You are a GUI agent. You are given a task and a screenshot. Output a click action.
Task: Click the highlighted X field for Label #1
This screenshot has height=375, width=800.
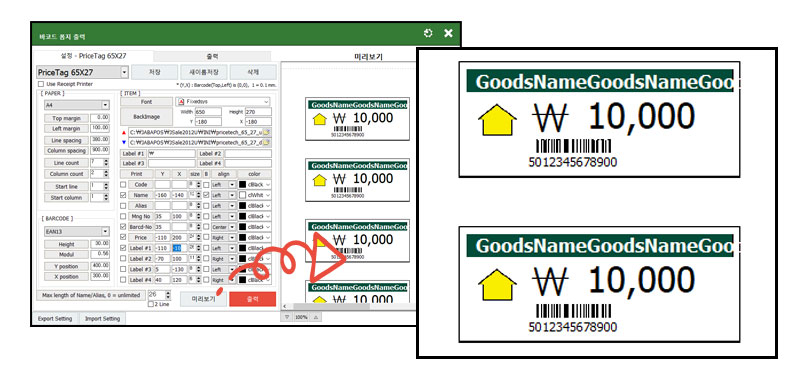click(x=180, y=248)
